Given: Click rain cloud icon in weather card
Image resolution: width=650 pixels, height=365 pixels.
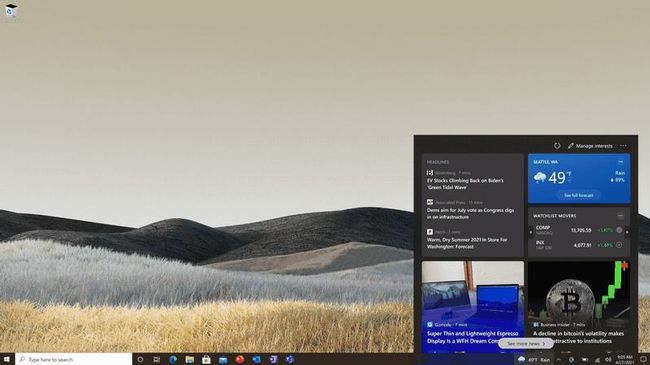Looking at the screenshot, I should click(540, 178).
